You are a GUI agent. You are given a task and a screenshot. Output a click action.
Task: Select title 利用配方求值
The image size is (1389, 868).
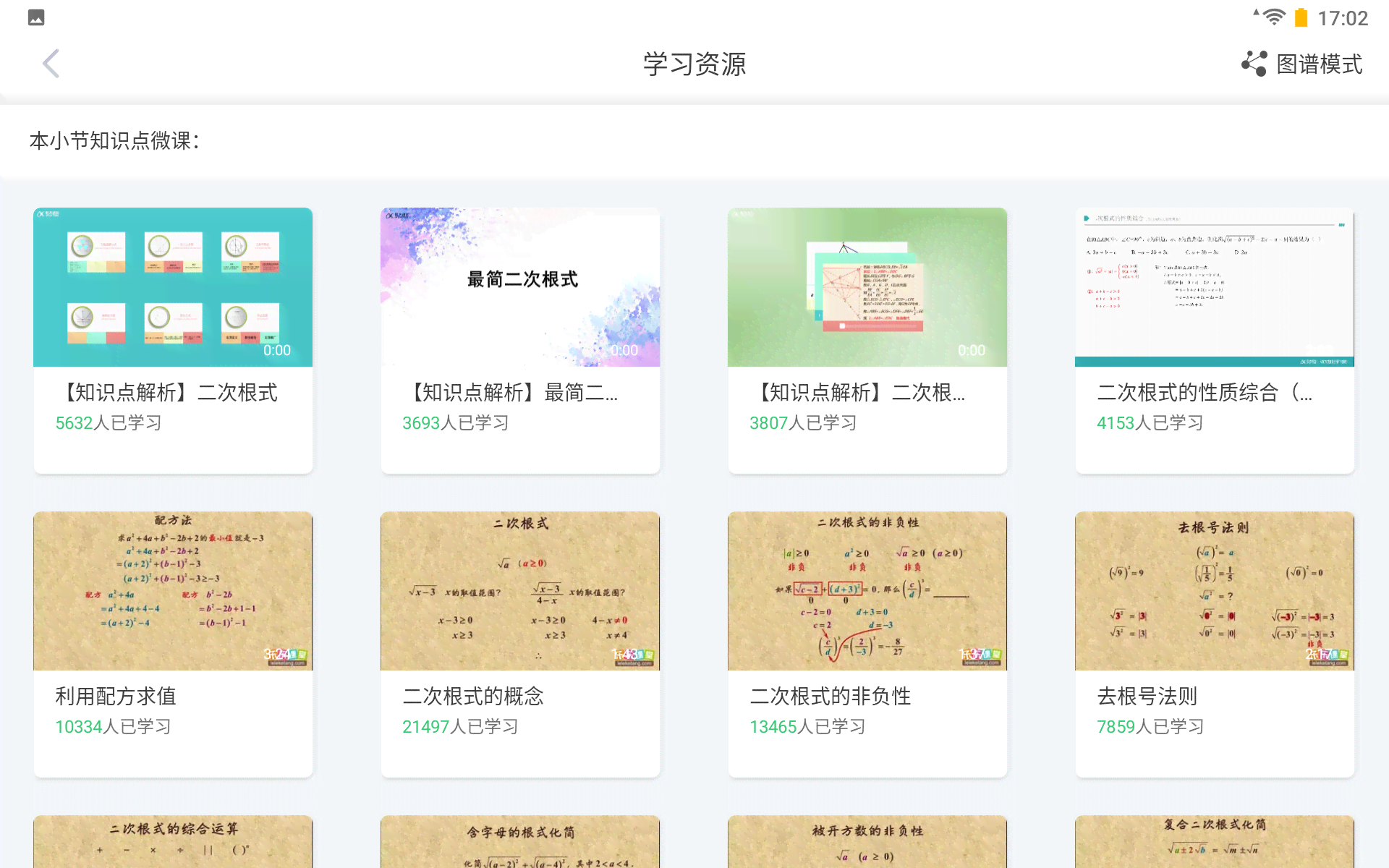(x=116, y=697)
